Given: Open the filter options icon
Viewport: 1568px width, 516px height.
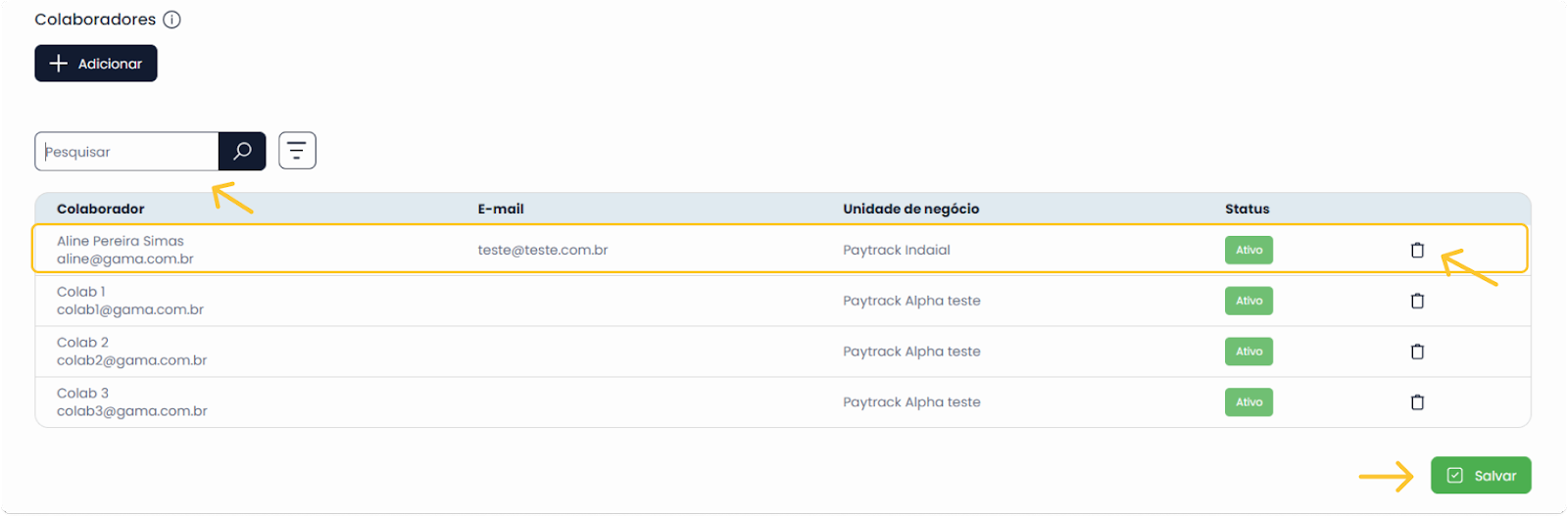Looking at the screenshot, I should (x=297, y=151).
